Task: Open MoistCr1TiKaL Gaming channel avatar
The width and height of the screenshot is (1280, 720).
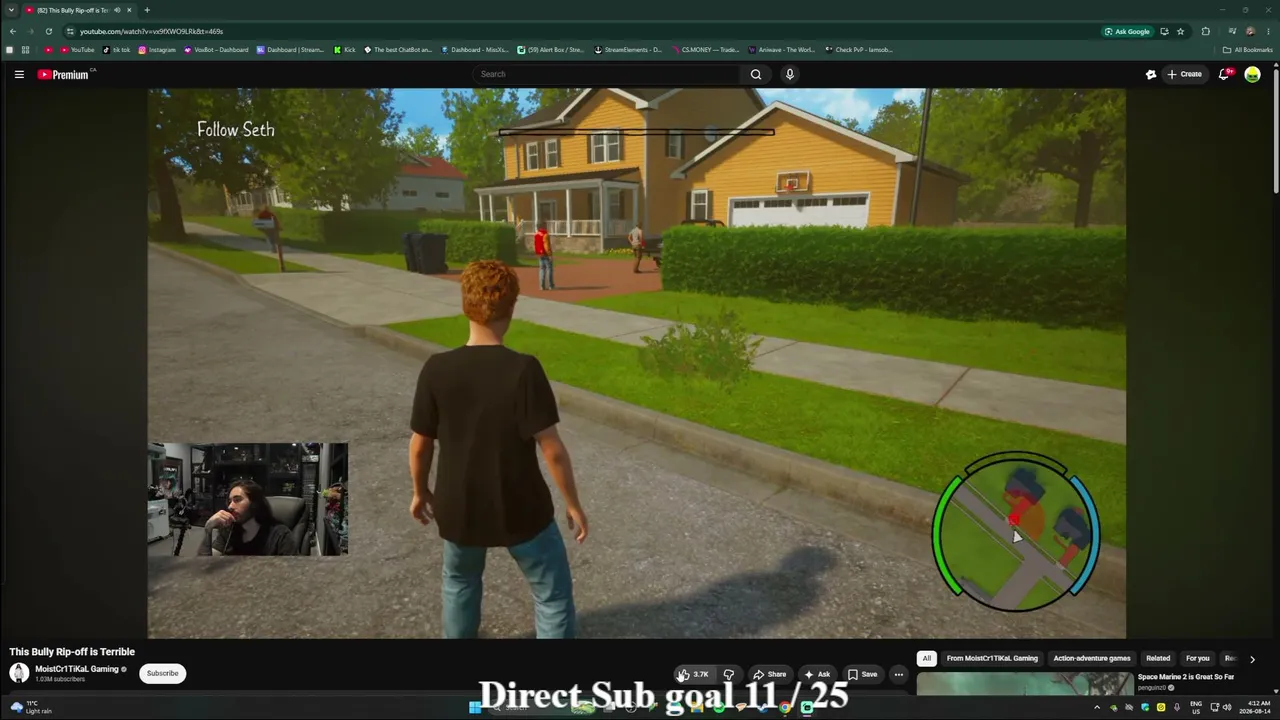Action: [x=19, y=673]
